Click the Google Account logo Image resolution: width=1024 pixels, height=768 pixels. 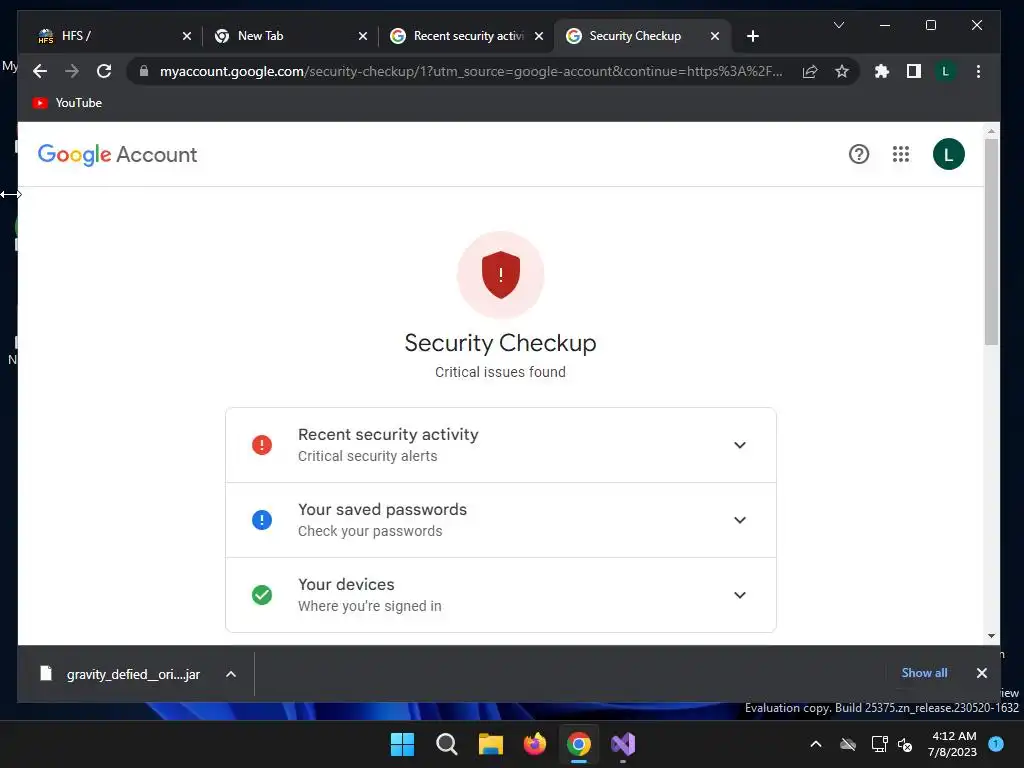coord(118,155)
